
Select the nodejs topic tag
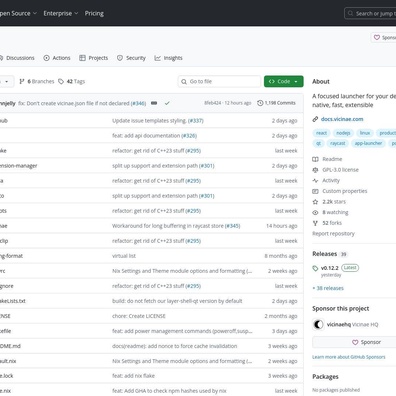pos(343,133)
